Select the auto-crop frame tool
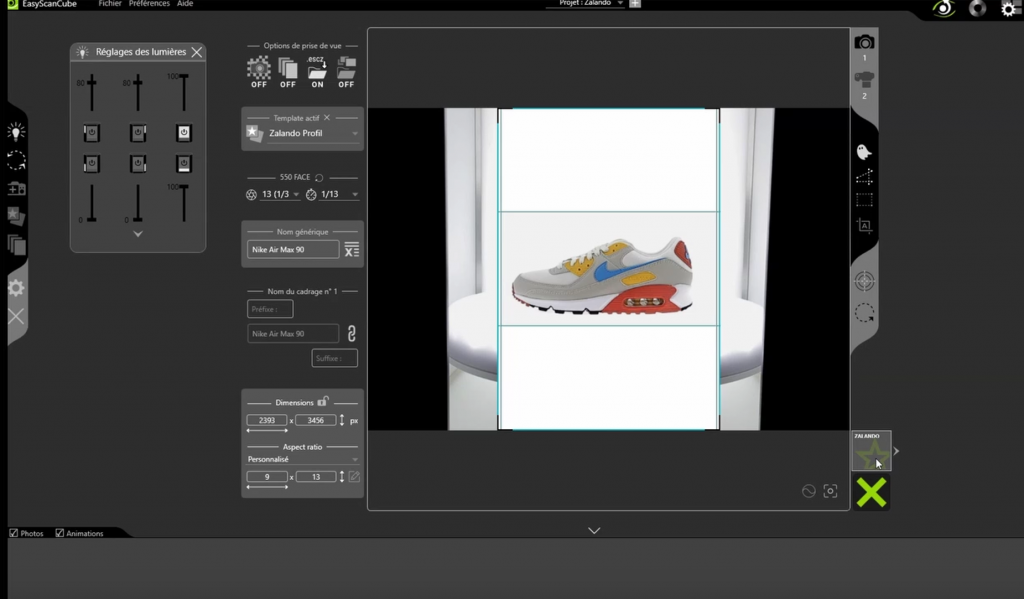 pos(864,226)
